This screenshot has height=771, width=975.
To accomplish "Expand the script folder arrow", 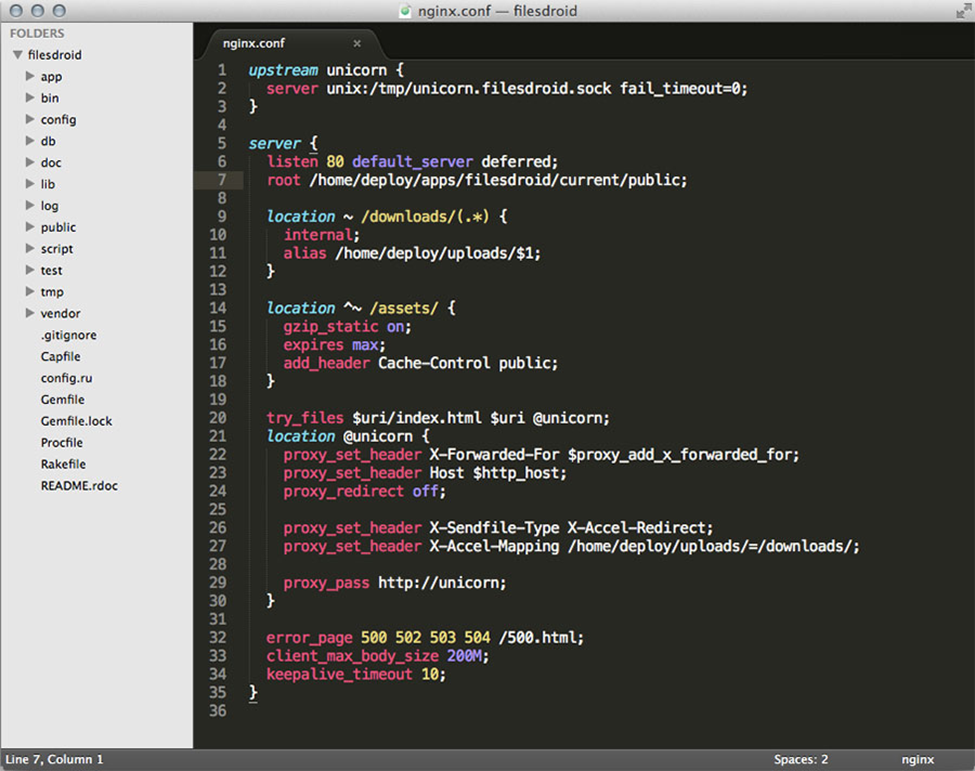I will (30, 248).
